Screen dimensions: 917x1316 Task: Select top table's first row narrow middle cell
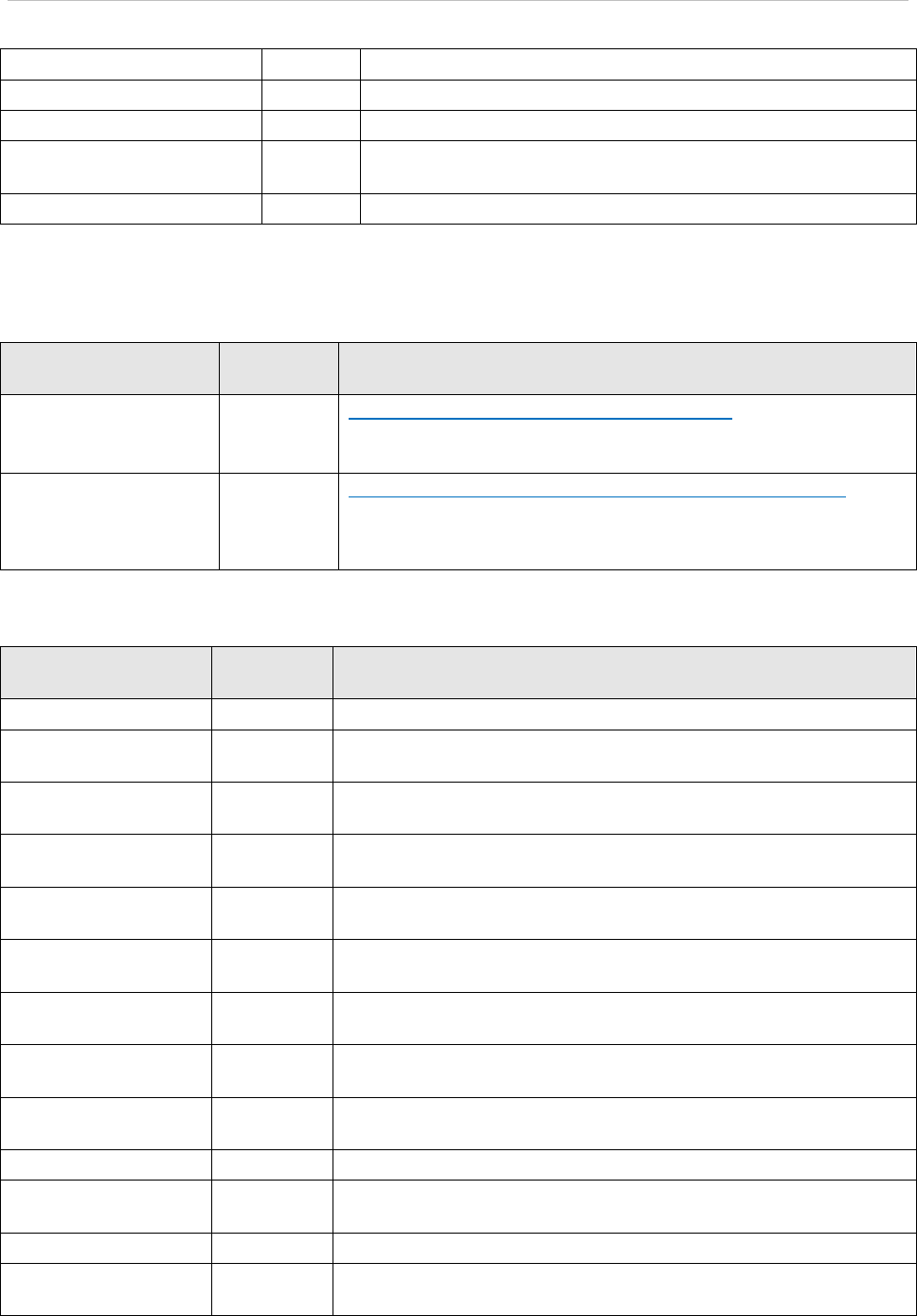tap(311, 64)
